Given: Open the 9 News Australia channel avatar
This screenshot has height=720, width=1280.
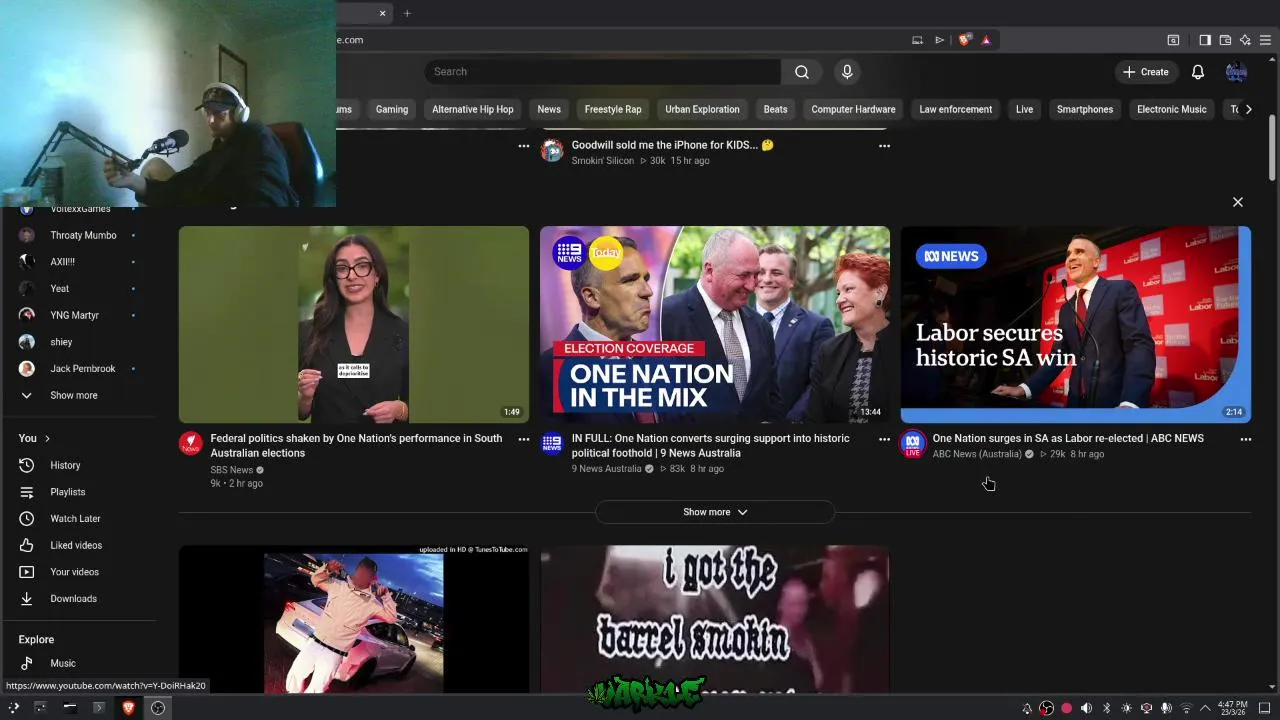Looking at the screenshot, I should pos(552,443).
